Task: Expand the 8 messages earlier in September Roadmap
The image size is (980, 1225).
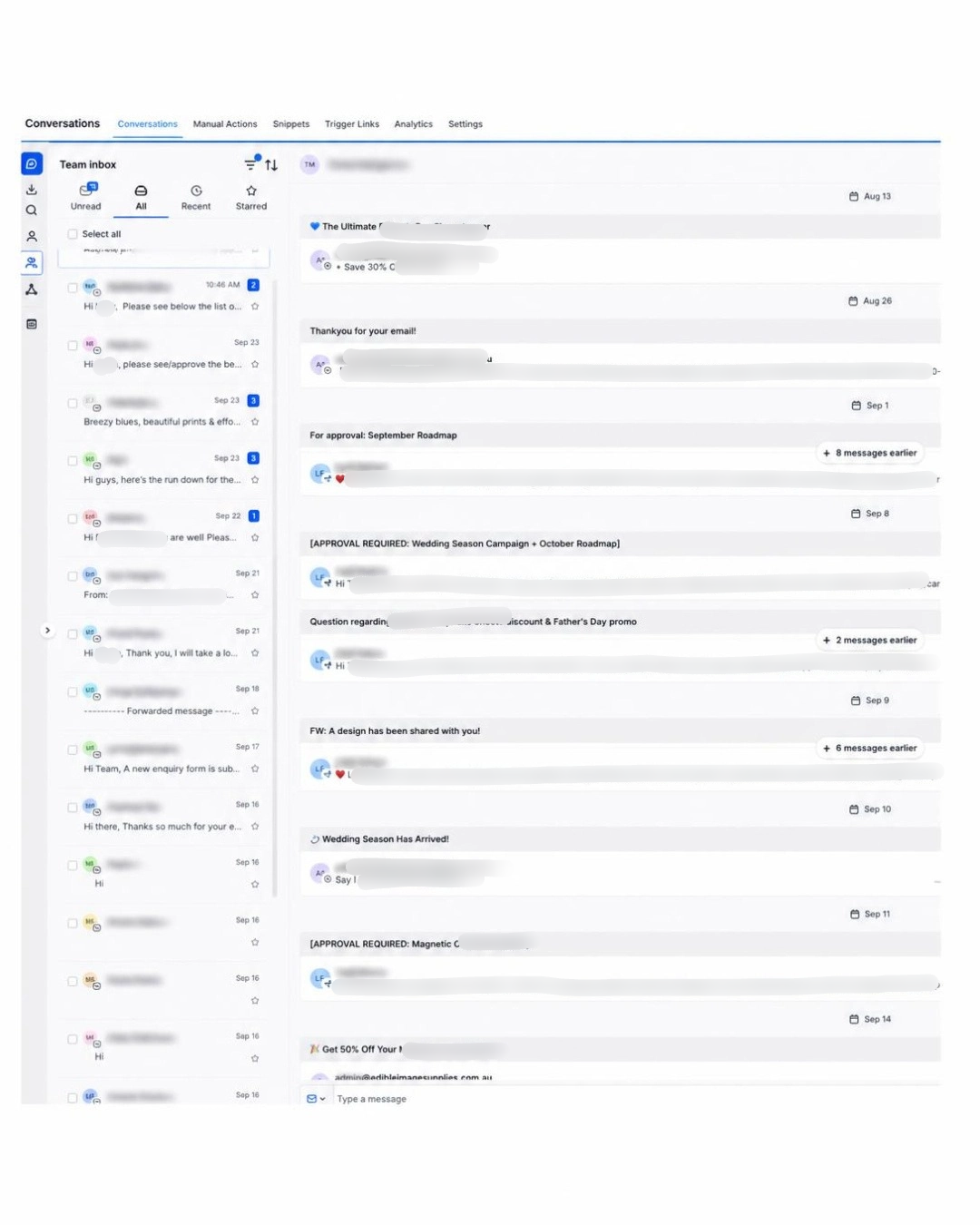Action: click(869, 453)
